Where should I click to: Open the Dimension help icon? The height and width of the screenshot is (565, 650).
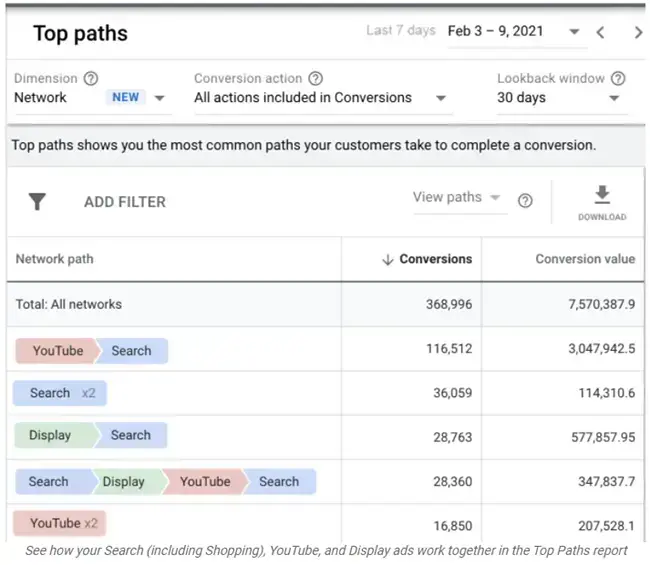point(91,78)
